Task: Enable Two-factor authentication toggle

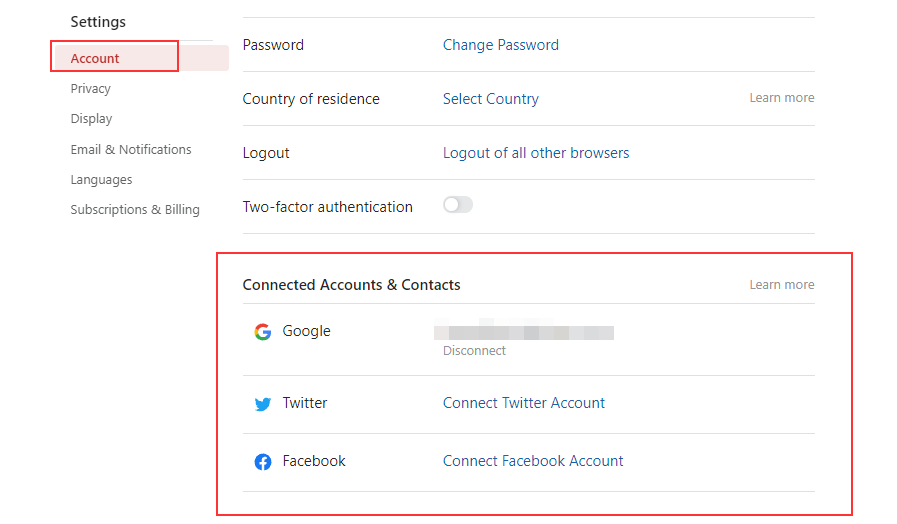Action: [458, 205]
